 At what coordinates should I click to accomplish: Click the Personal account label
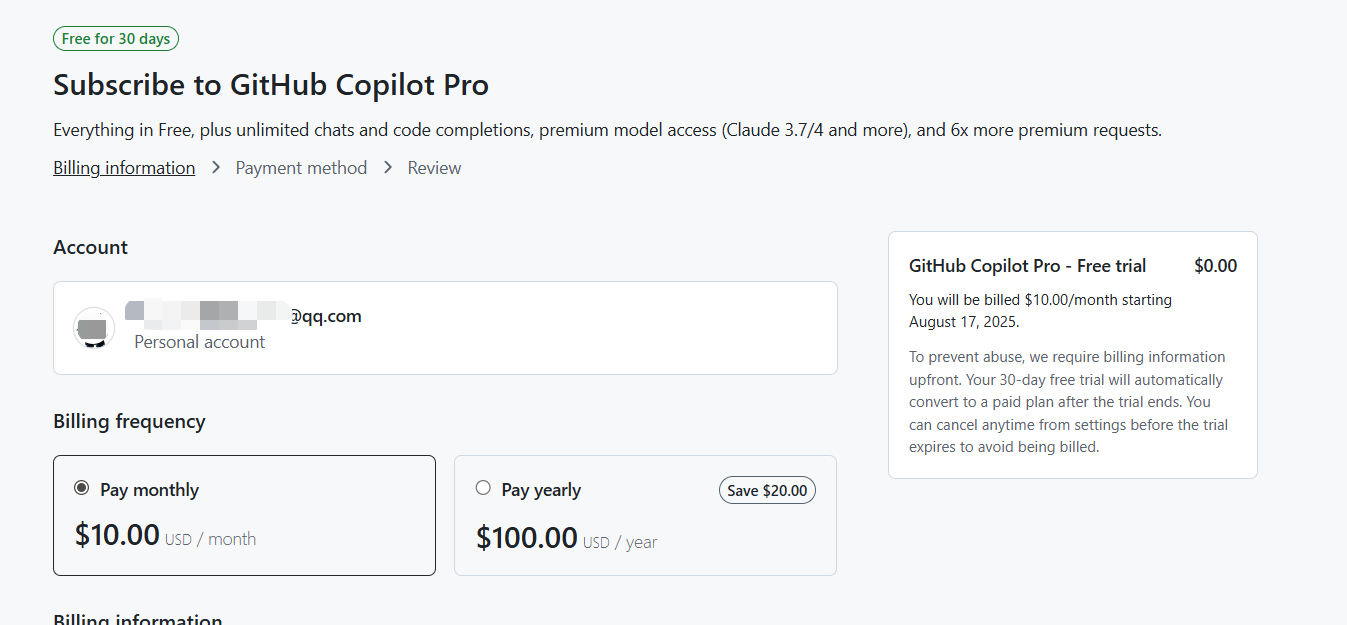coord(200,342)
